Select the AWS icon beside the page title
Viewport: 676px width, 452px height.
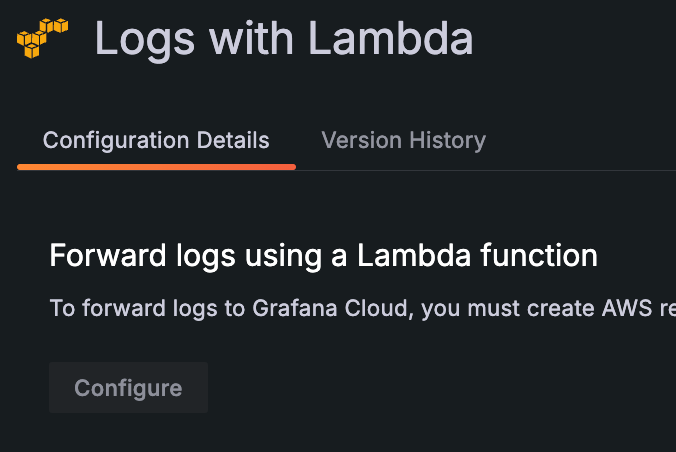(x=42, y=37)
